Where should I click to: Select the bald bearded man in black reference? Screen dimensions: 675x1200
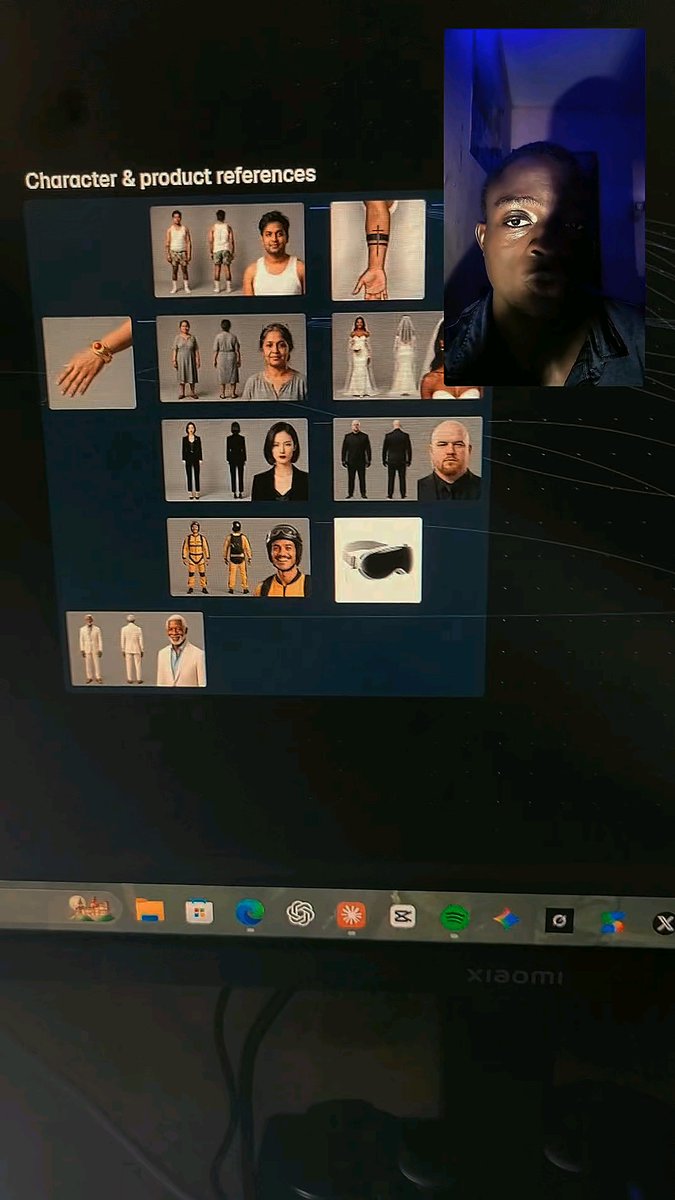click(x=408, y=459)
